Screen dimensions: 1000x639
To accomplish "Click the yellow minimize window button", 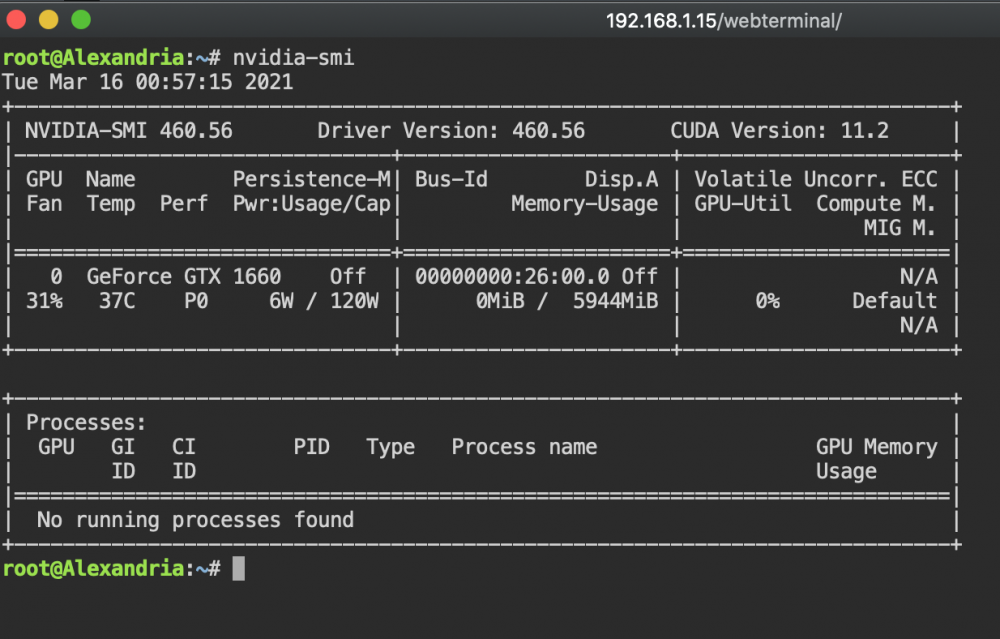I will click(48, 20).
